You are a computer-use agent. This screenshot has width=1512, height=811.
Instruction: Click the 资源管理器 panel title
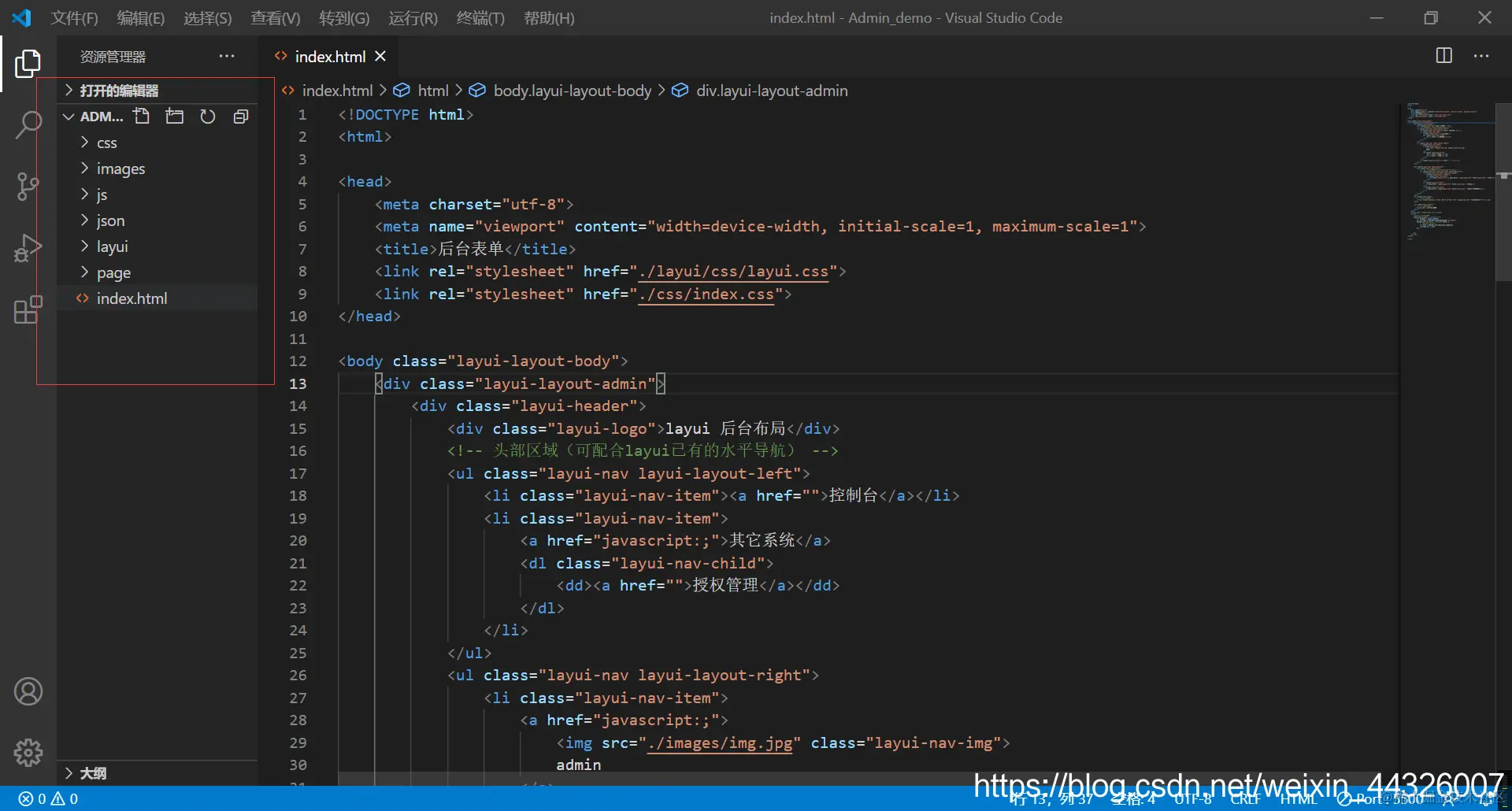click(x=113, y=57)
